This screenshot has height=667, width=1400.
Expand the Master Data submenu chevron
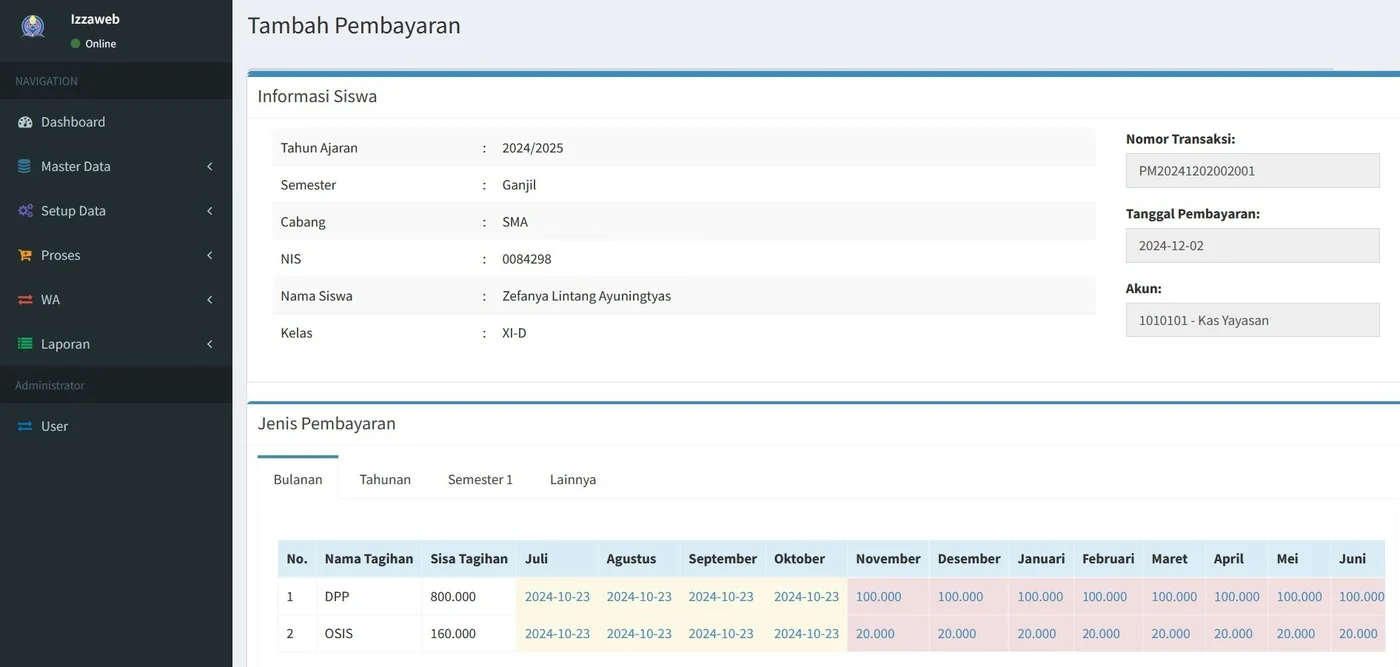[x=210, y=166]
